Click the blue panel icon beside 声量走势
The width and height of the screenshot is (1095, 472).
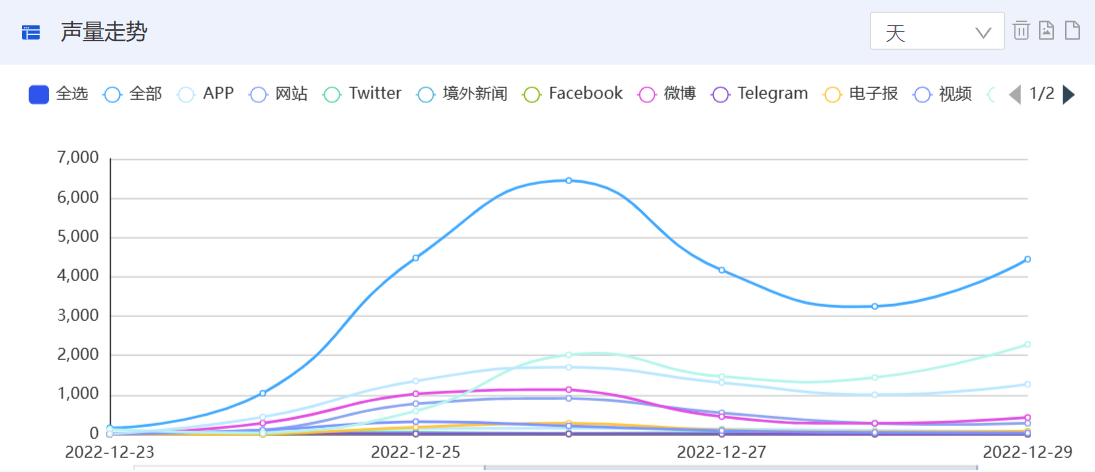tap(31, 32)
